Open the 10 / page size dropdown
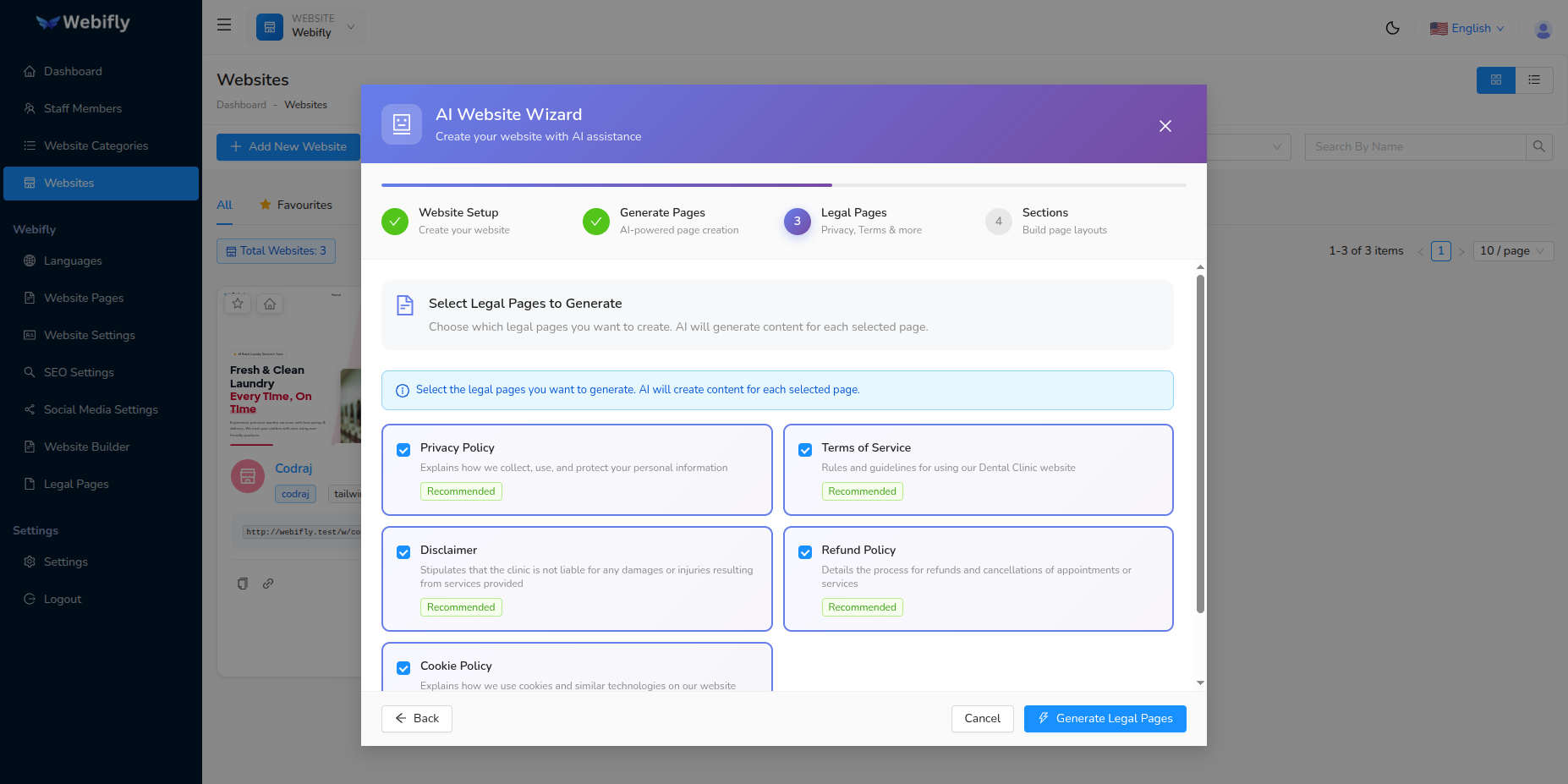The image size is (1568, 784). (x=1512, y=250)
